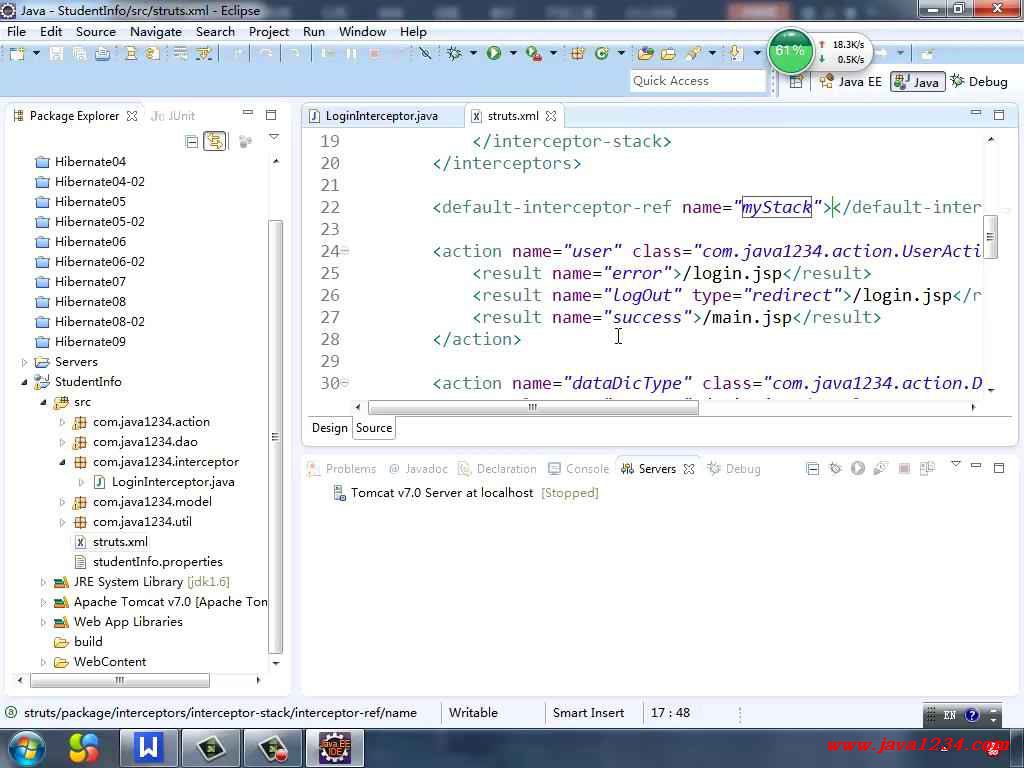This screenshot has width=1024, height=768.
Task: Click the Open Type toolbar icon
Action: coord(645,54)
